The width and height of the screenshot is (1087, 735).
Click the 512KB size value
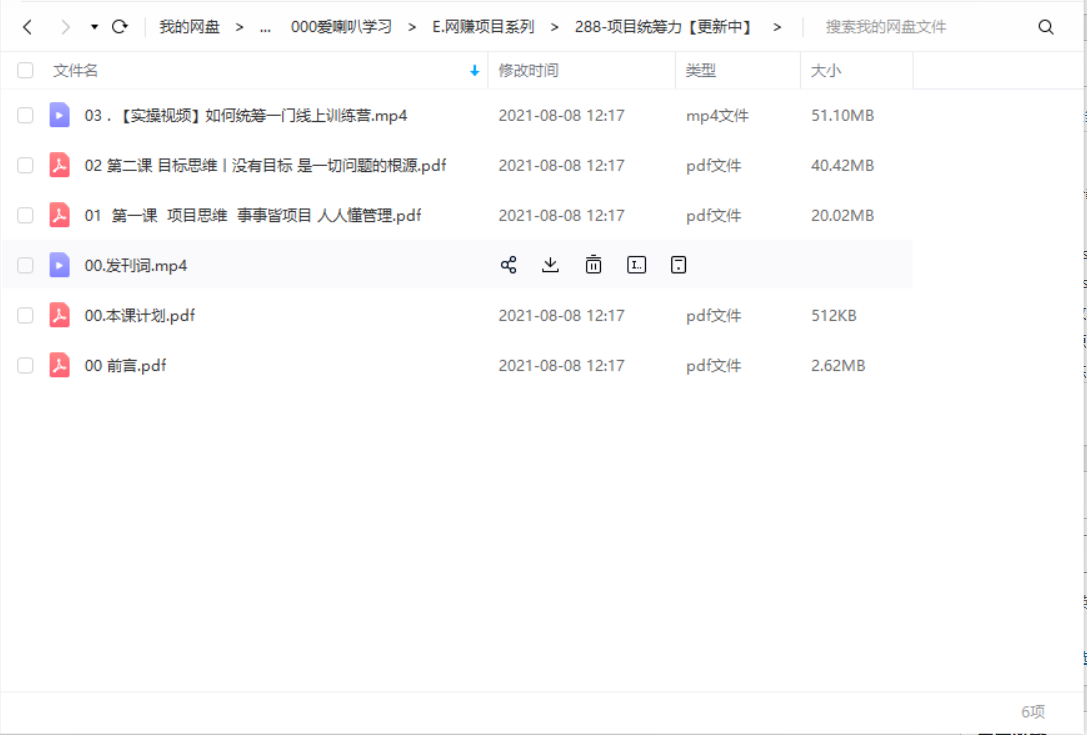tap(834, 315)
